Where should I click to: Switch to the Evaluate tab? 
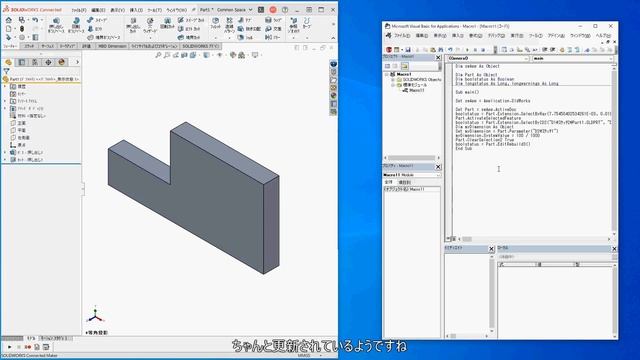coord(86,46)
